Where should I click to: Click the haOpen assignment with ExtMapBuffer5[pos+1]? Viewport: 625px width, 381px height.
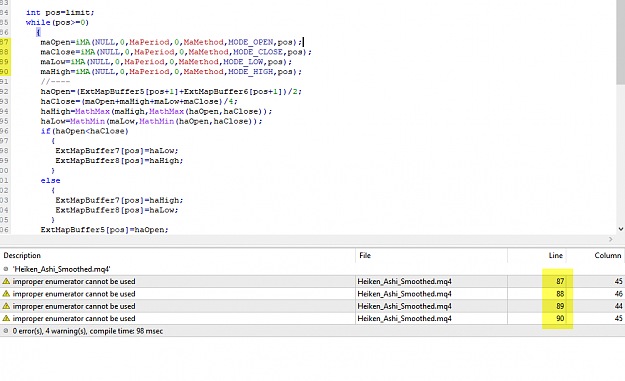(171, 92)
